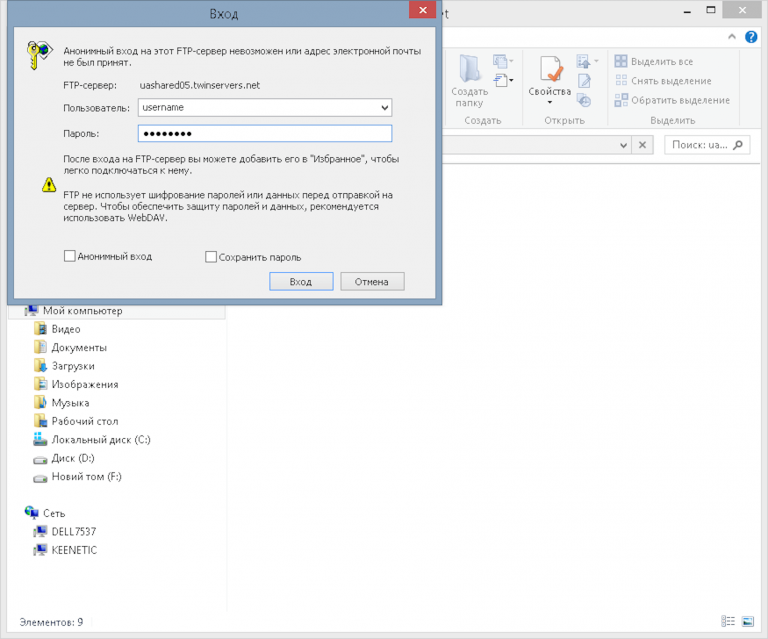Viewport: 768px width, 639px height.
Task: Open Локальный диск (C:) drive icon
Action: [40, 440]
